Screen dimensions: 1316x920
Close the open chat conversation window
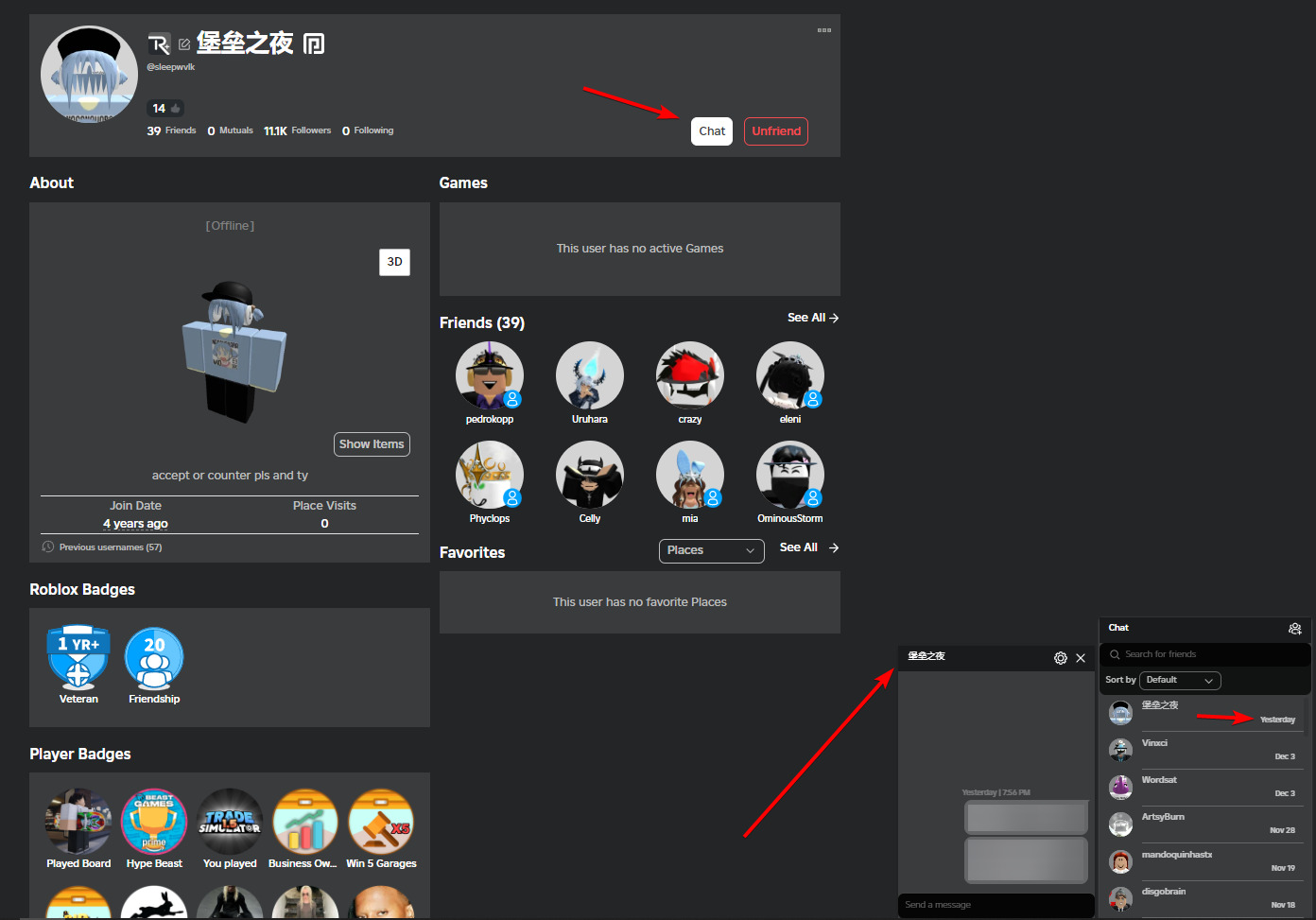click(x=1081, y=658)
